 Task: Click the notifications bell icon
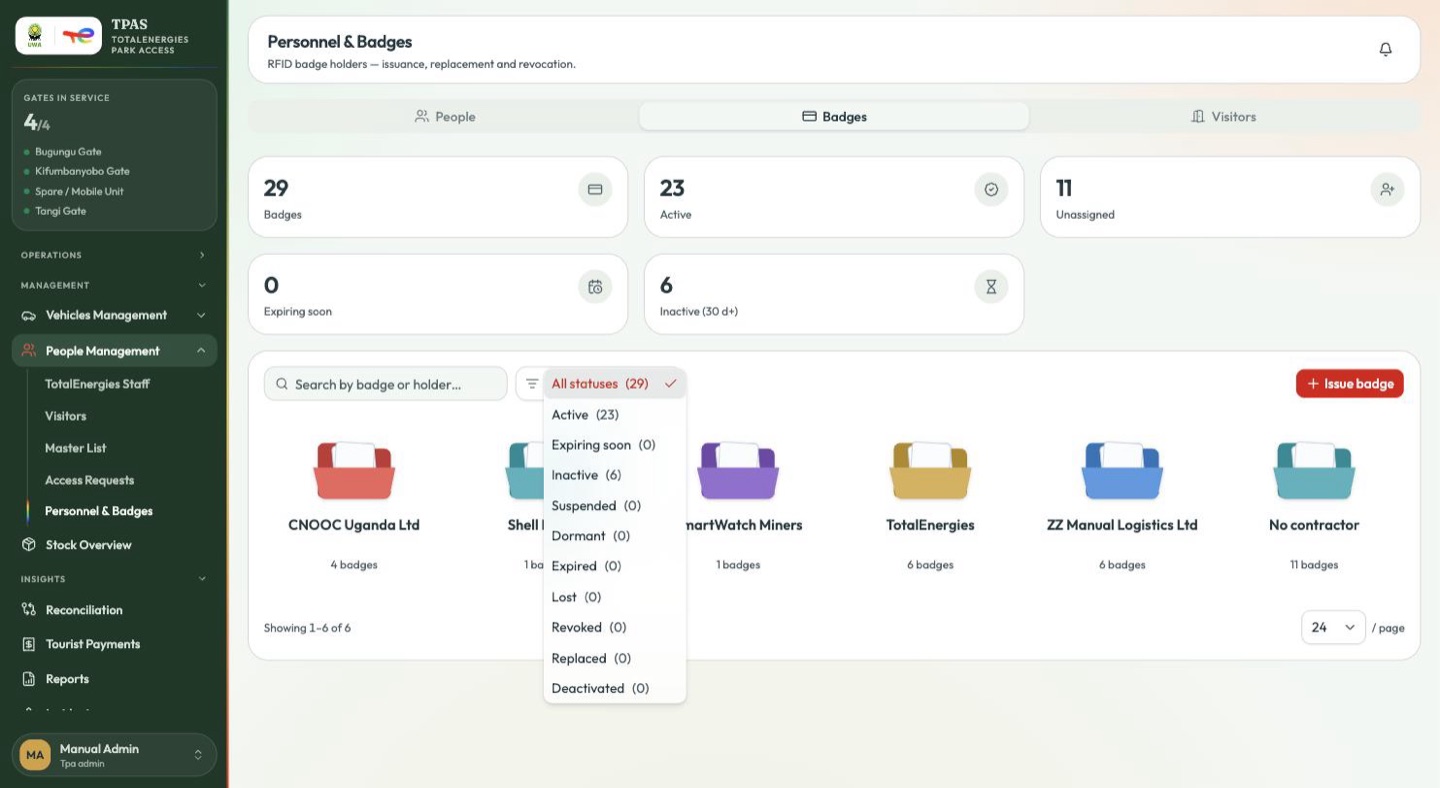[1385, 49]
